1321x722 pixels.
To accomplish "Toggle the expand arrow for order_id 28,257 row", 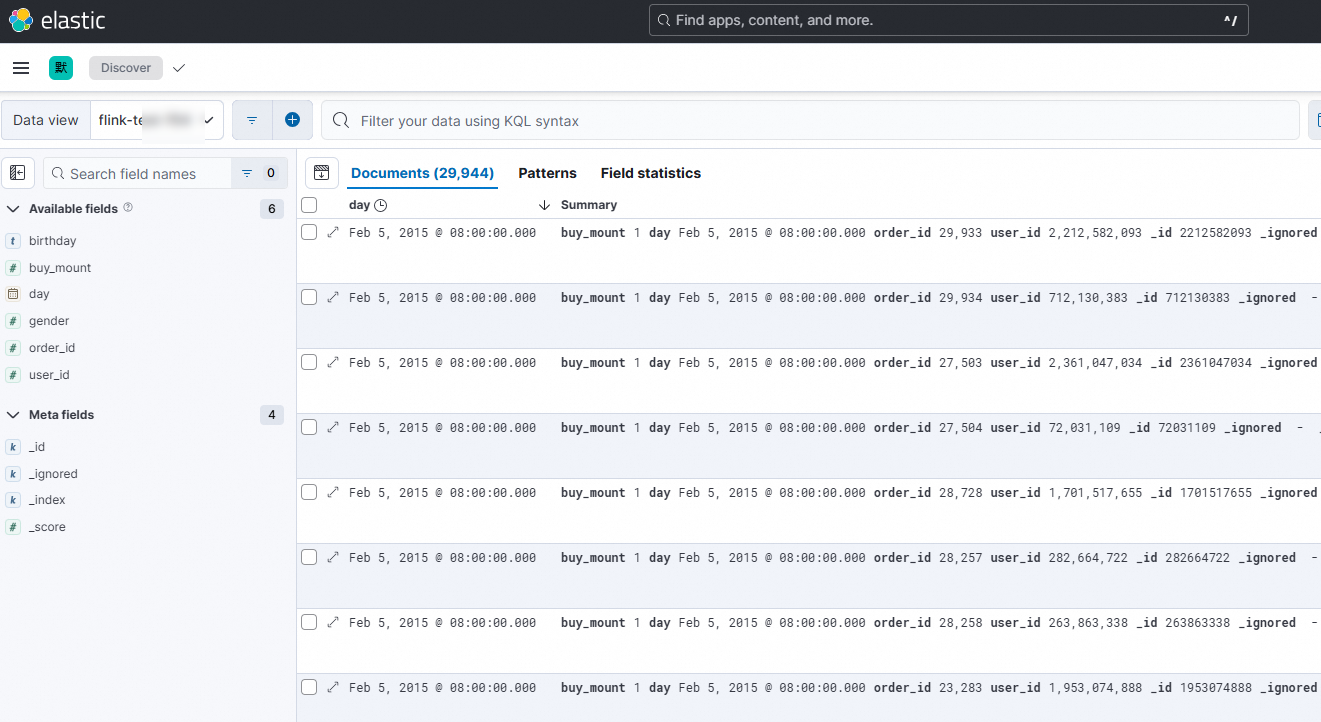I will click(333, 557).
